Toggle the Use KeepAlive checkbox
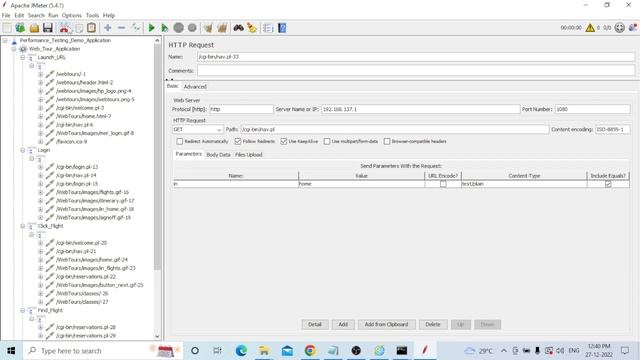 [x=284, y=141]
